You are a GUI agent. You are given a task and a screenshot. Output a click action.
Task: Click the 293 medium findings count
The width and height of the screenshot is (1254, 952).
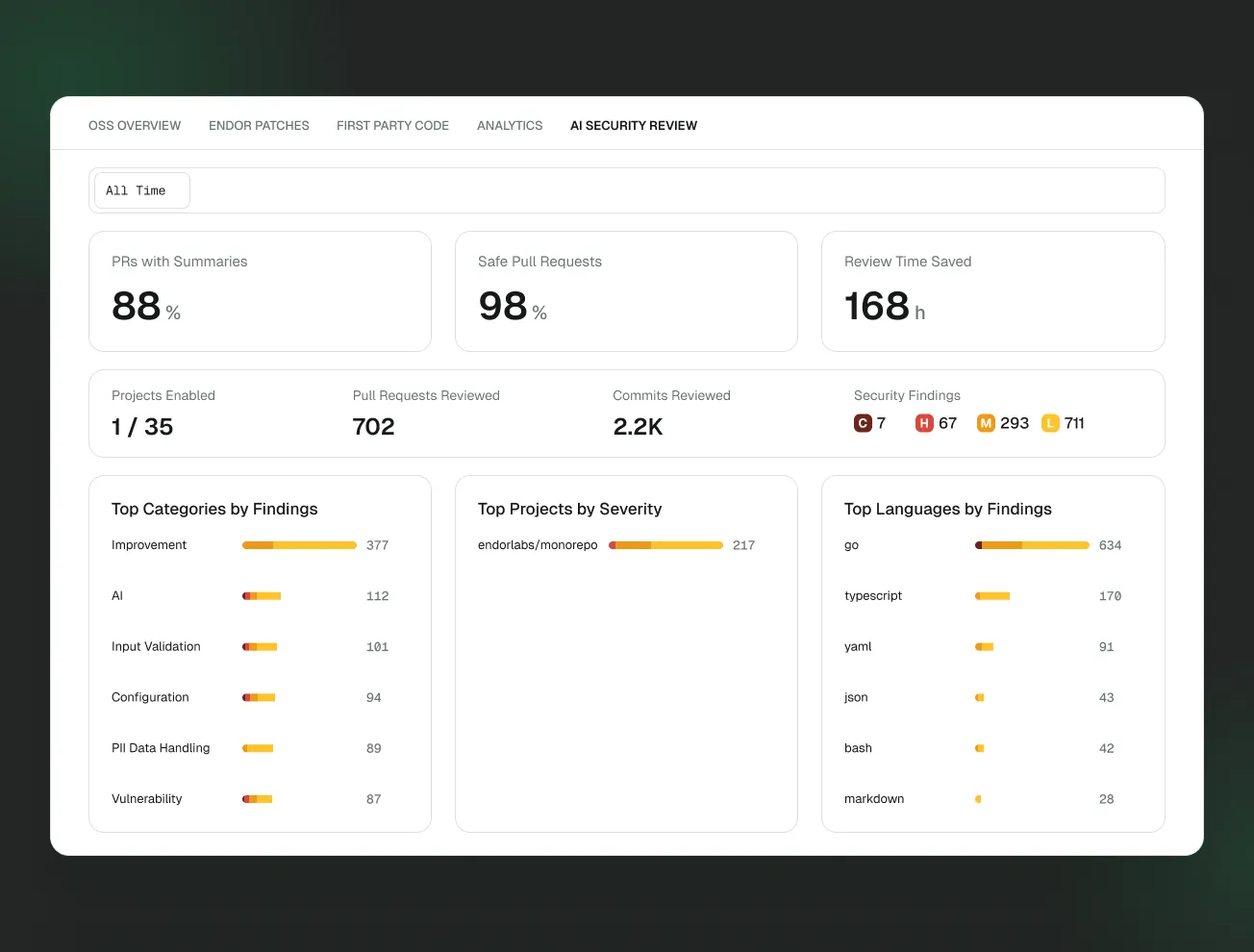click(1015, 423)
